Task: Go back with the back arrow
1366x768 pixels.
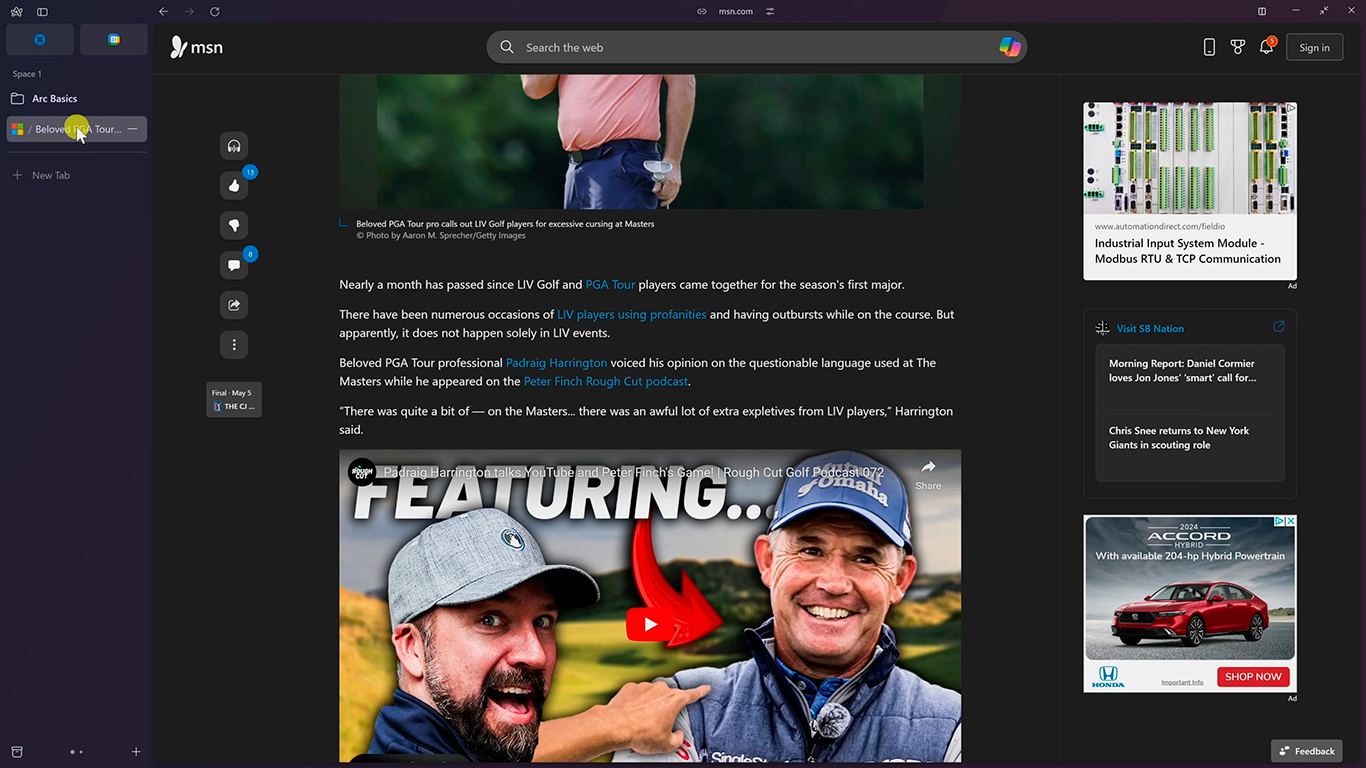Action: click(x=163, y=11)
